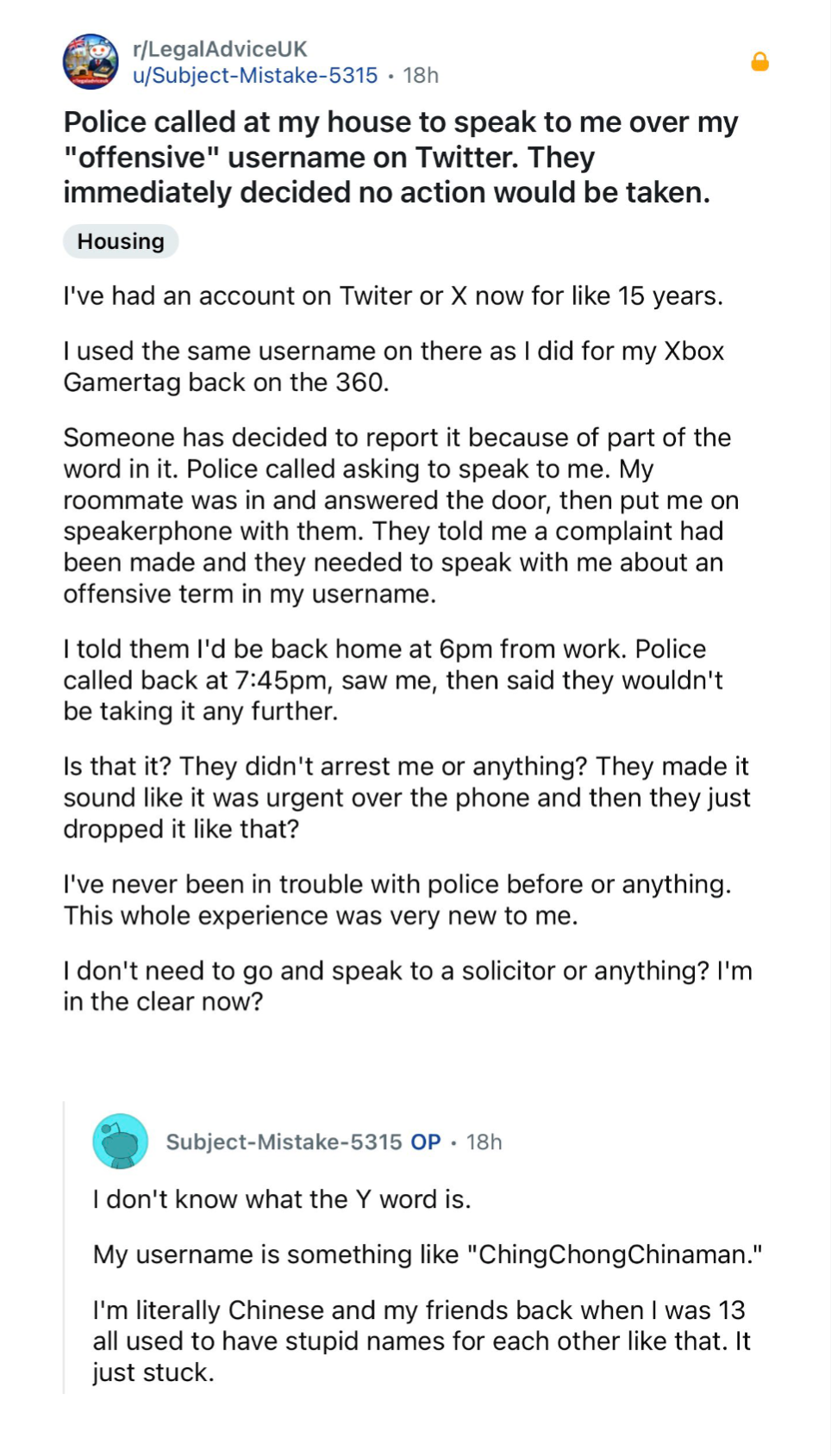Image resolution: width=831 pixels, height=1456 pixels.
Task: Click the comment's 18h timestamp
Action: (x=484, y=1142)
